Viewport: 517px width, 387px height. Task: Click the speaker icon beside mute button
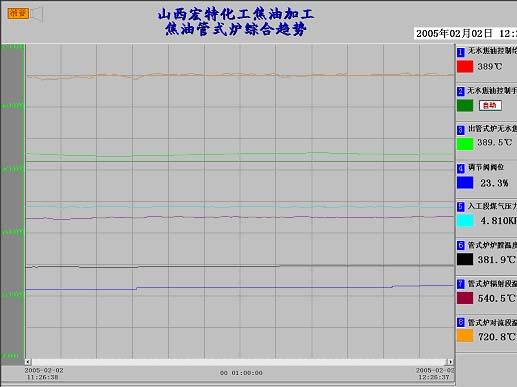[37, 14]
